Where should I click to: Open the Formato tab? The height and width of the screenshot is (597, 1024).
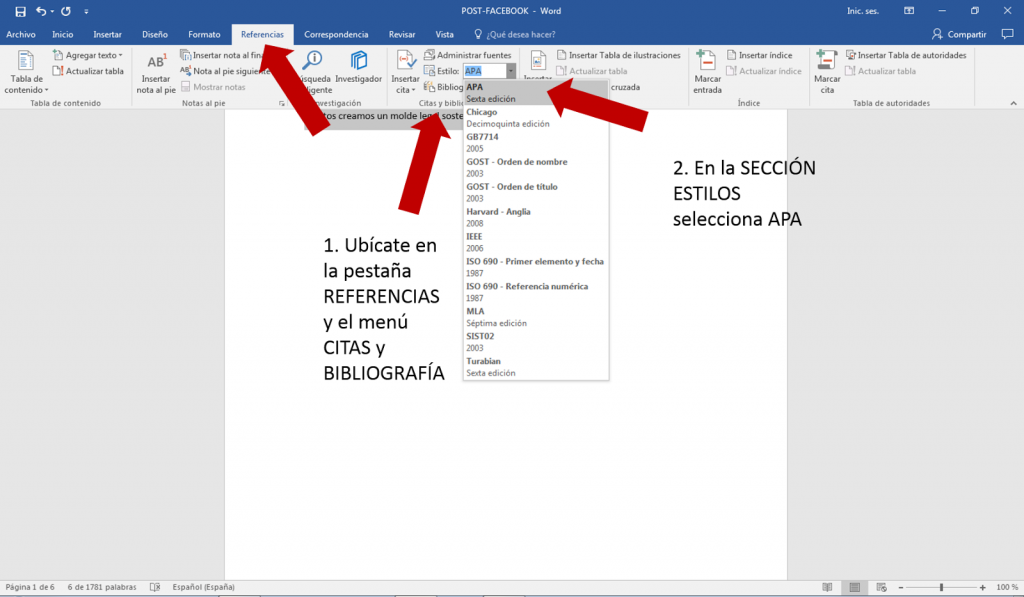[204, 35]
